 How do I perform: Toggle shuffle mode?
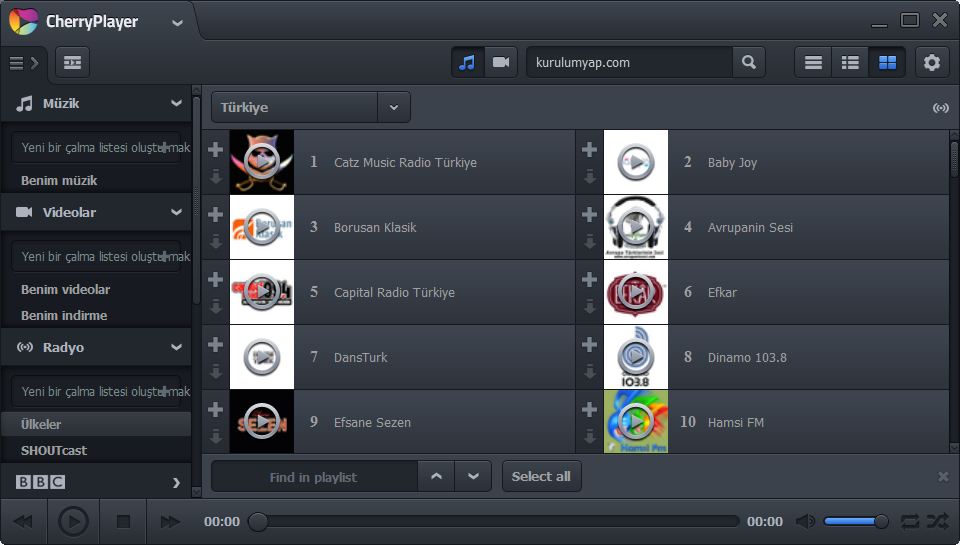pos(937,522)
